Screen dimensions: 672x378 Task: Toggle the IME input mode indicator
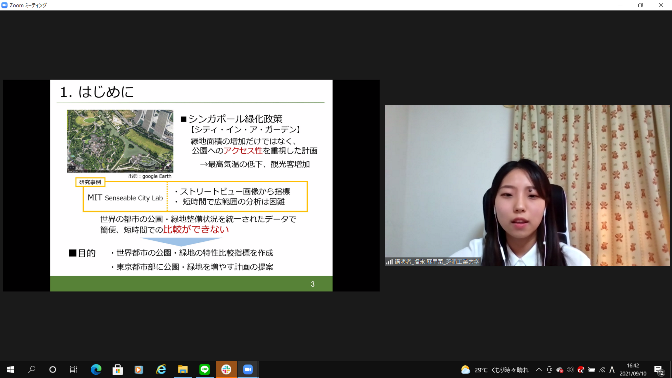612,369
